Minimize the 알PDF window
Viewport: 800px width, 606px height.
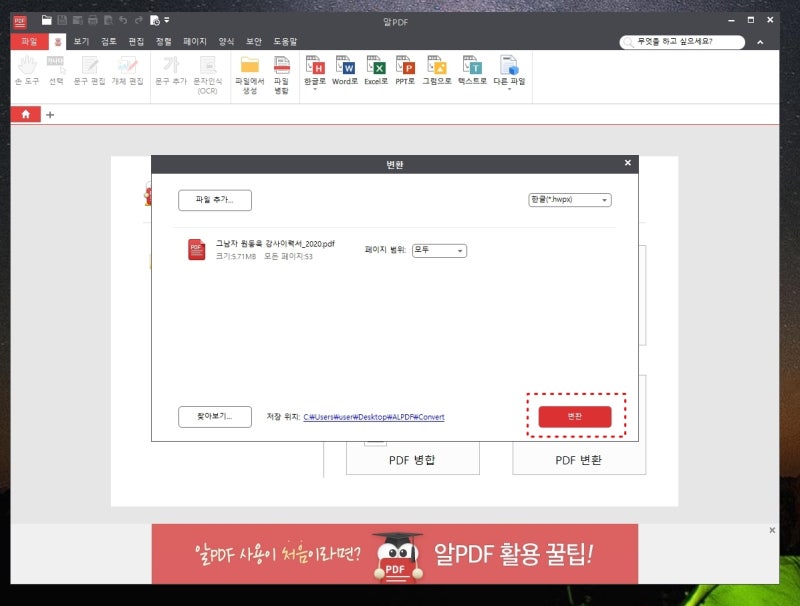(x=731, y=20)
